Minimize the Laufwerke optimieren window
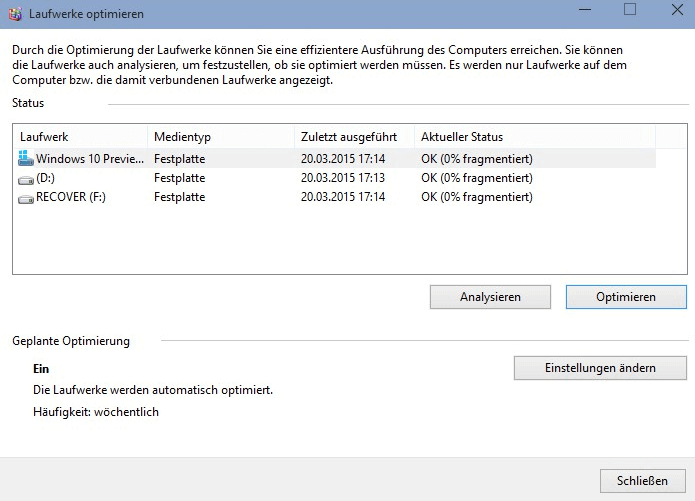This screenshot has width=695, height=501. [x=585, y=10]
